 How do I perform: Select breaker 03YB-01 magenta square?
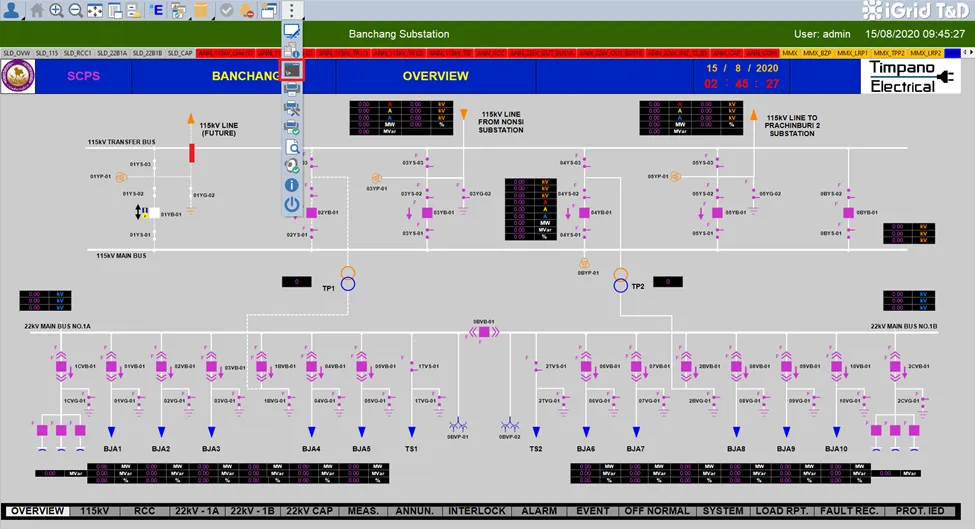point(427,213)
